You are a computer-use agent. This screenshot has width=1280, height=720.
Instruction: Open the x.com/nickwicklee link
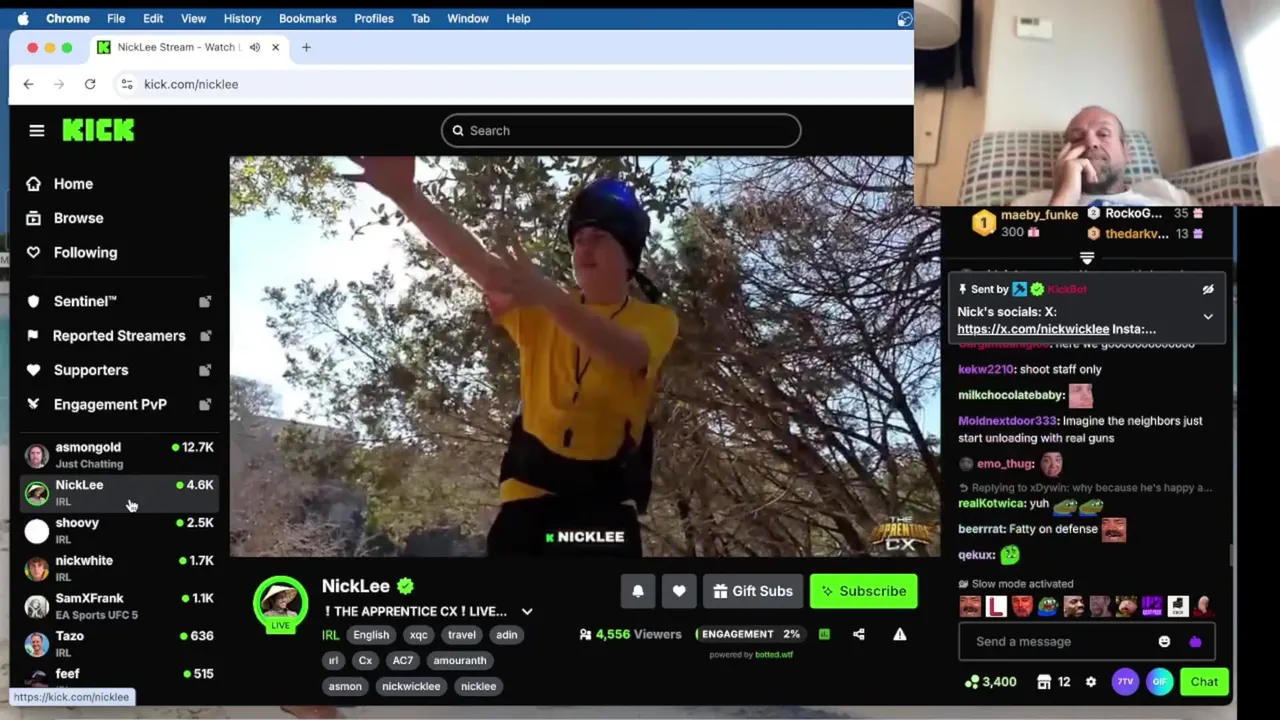tap(1033, 329)
